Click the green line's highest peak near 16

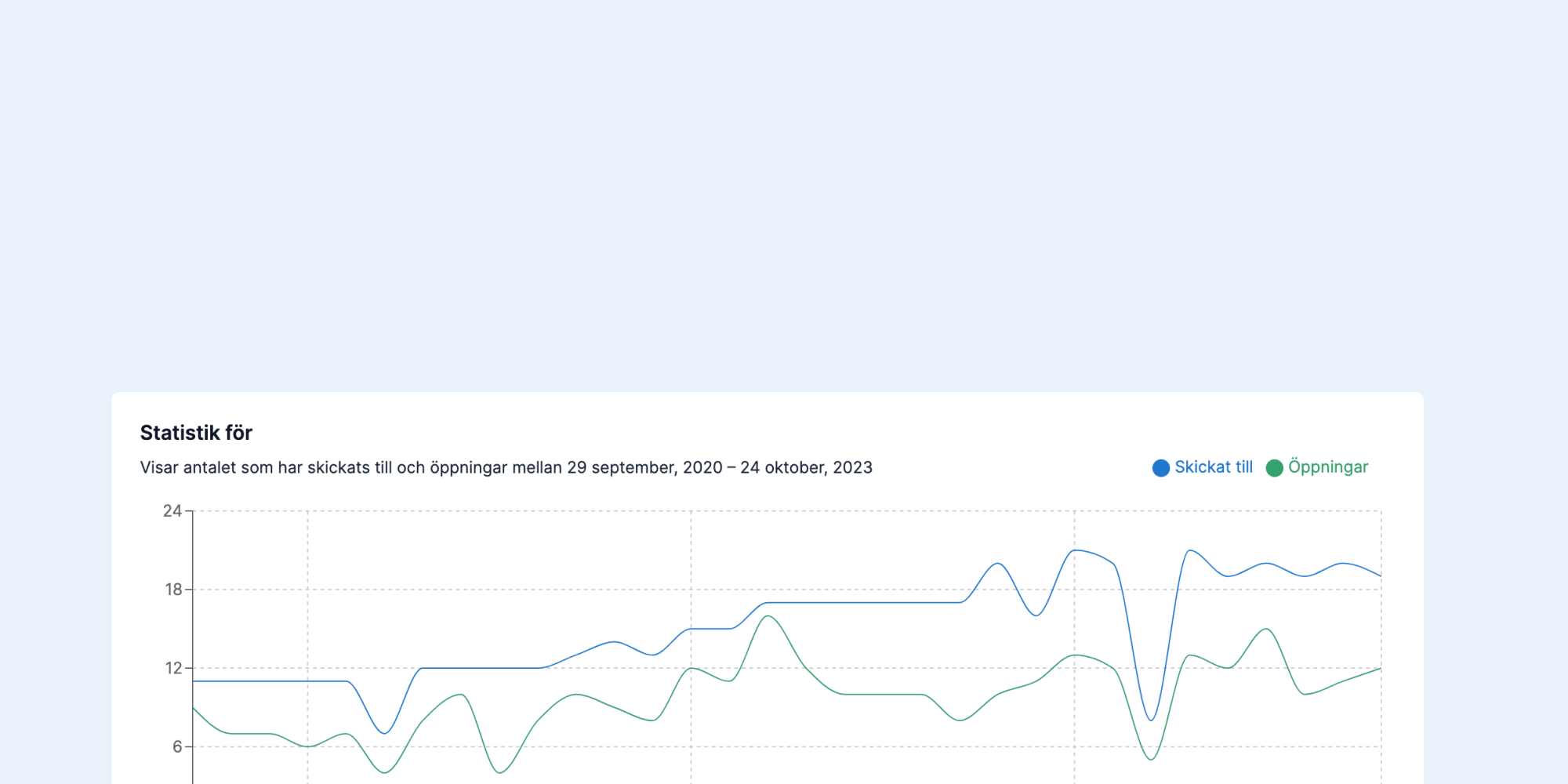click(768, 616)
